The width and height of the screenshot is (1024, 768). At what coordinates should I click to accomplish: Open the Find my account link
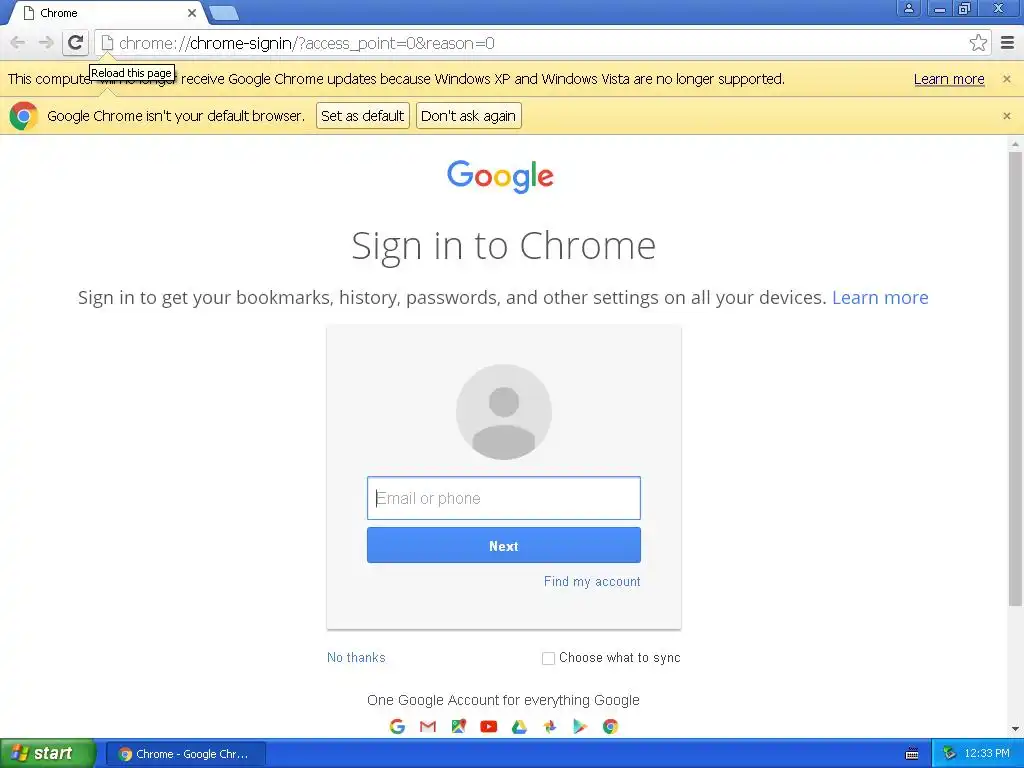point(592,581)
